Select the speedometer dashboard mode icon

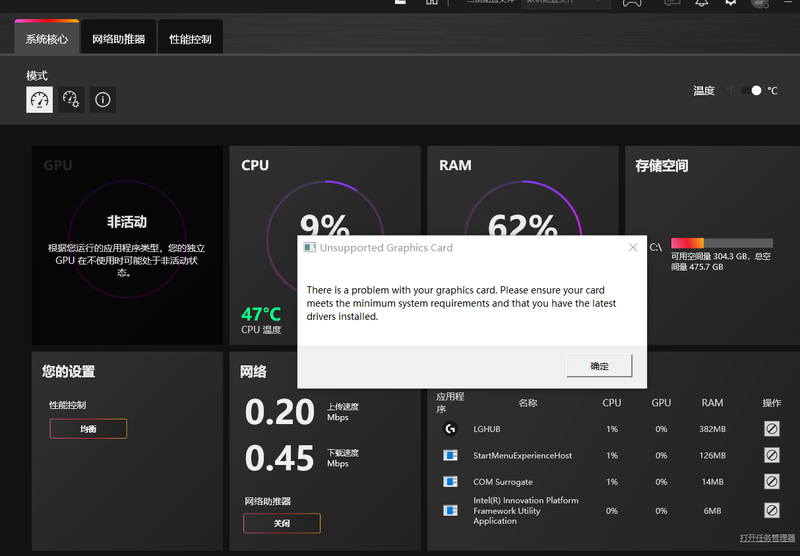click(x=39, y=99)
